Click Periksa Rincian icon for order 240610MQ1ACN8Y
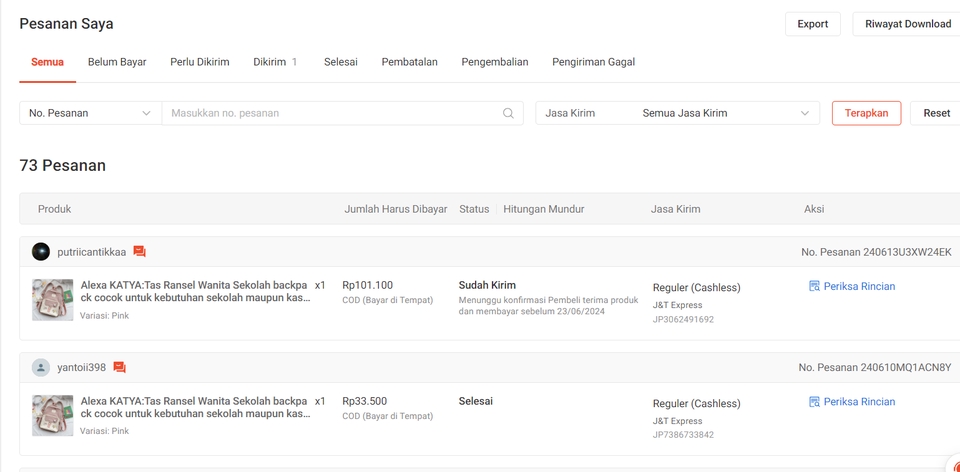The height and width of the screenshot is (472, 960). pos(814,402)
